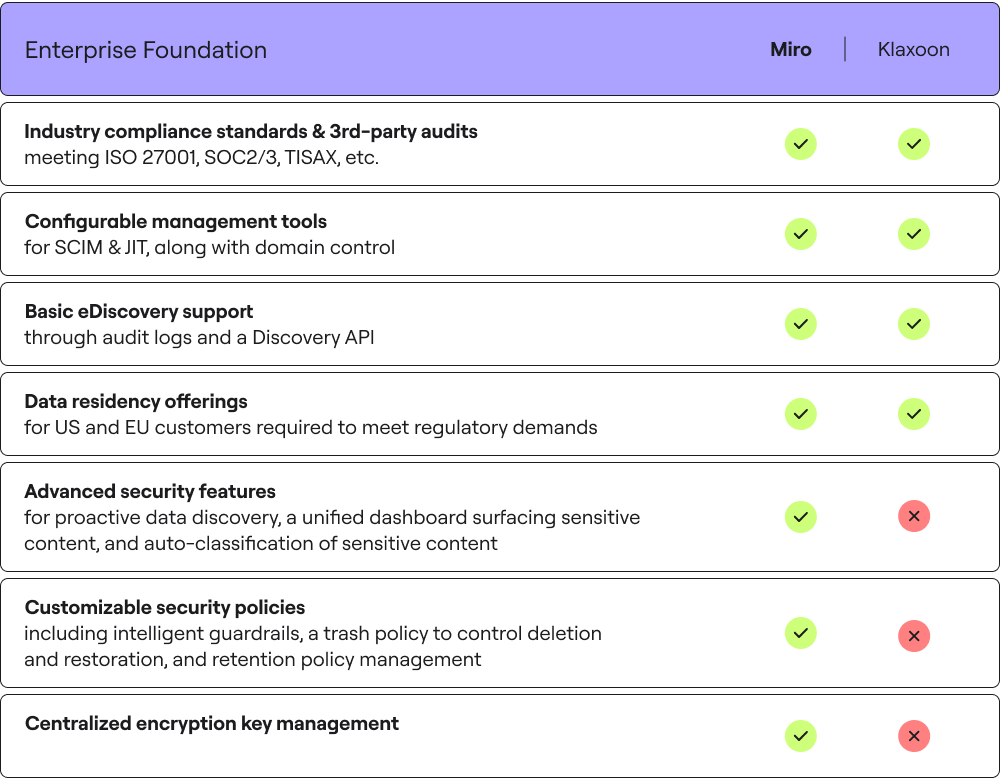This screenshot has width=1000, height=780.
Task: Click Klaxoon checkmark for Data residency offerings
Action: coord(914,414)
